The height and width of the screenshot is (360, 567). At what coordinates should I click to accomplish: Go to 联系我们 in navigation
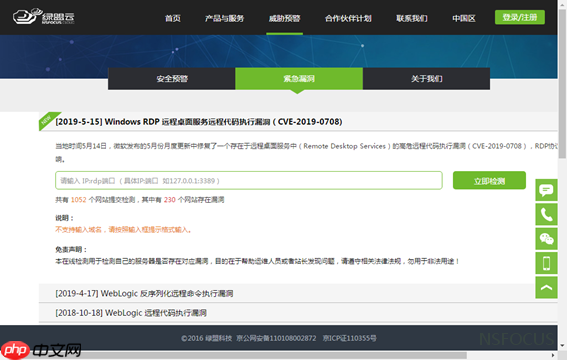(412, 18)
